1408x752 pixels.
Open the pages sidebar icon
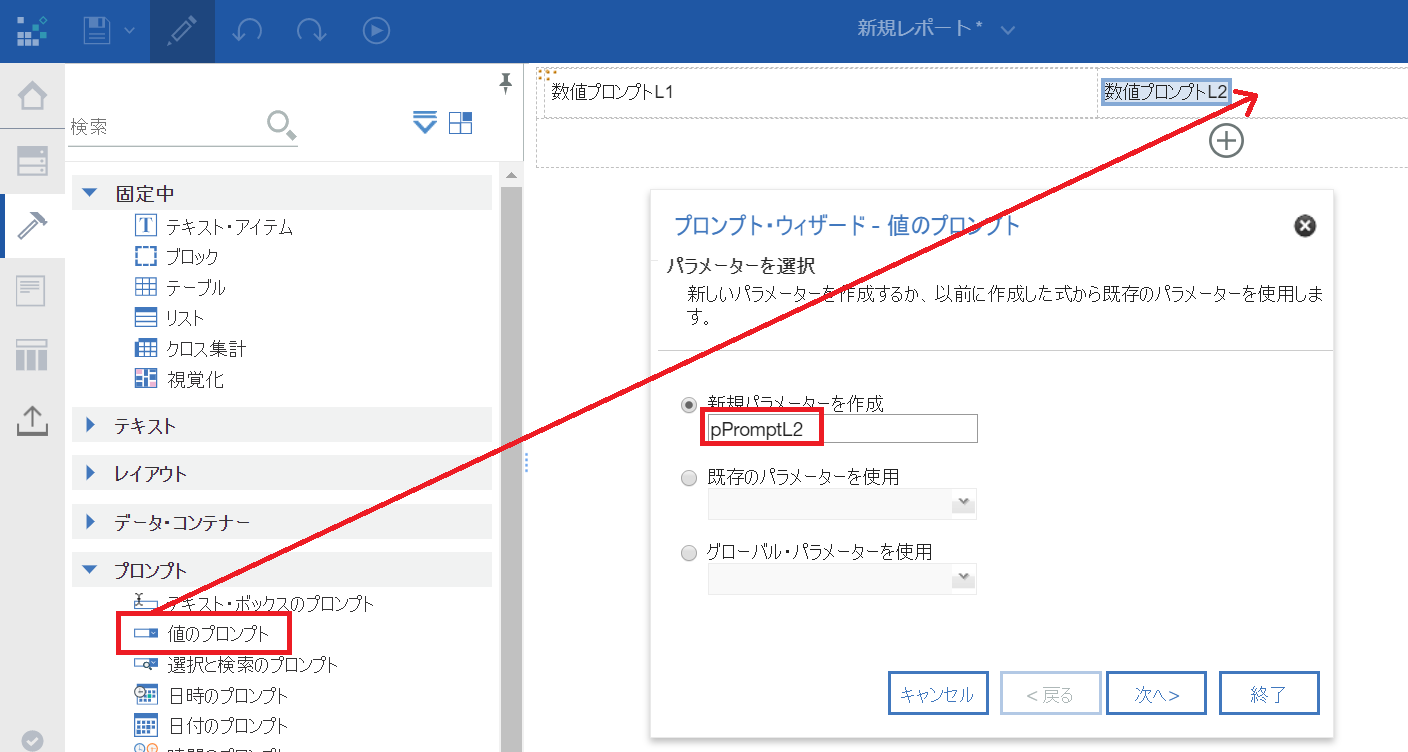point(32,291)
